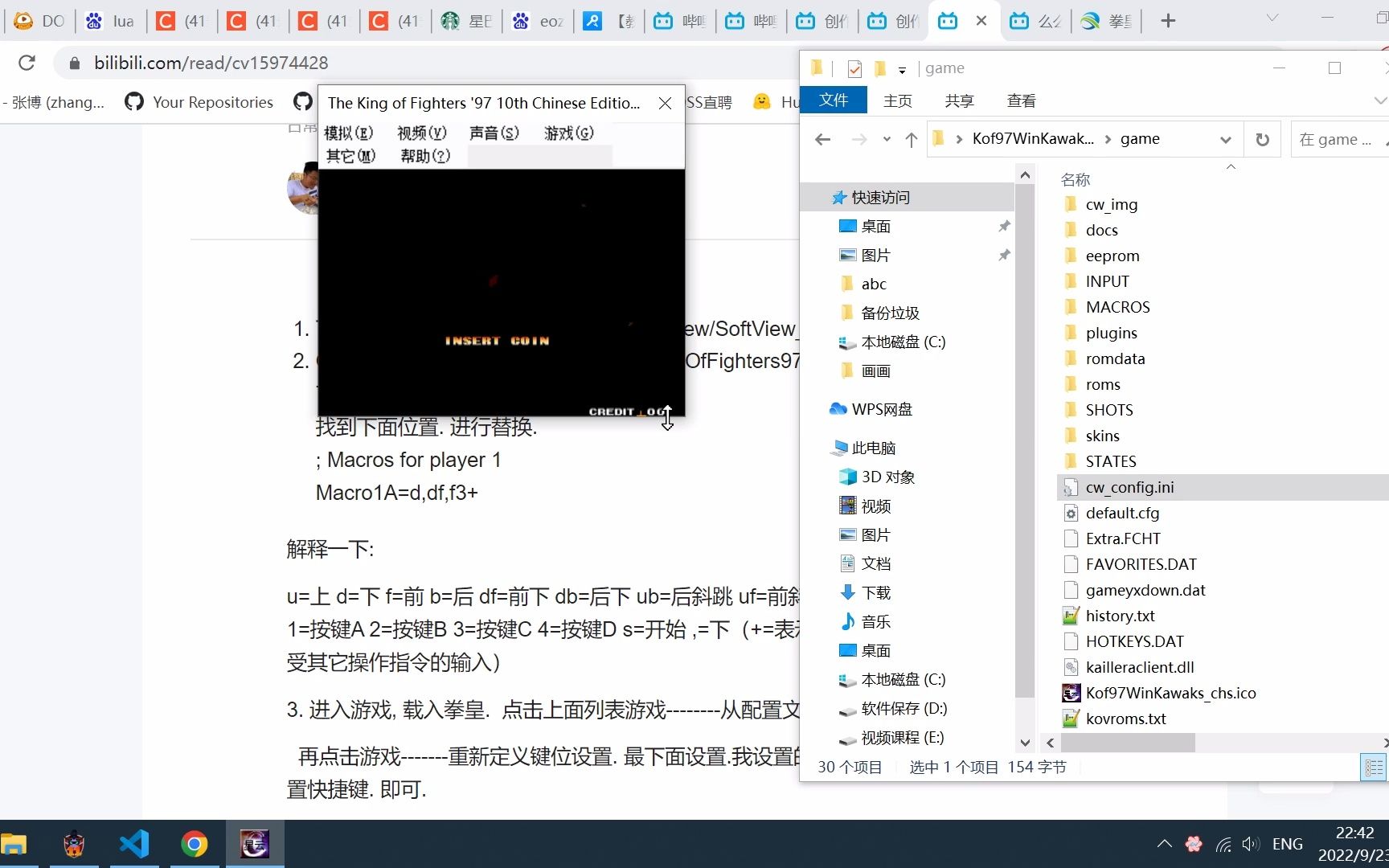Image resolution: width=1389 pixels, height=868 pixels.
Task: Open the 游戏(G) menu in the emulator
Action: 568,133
